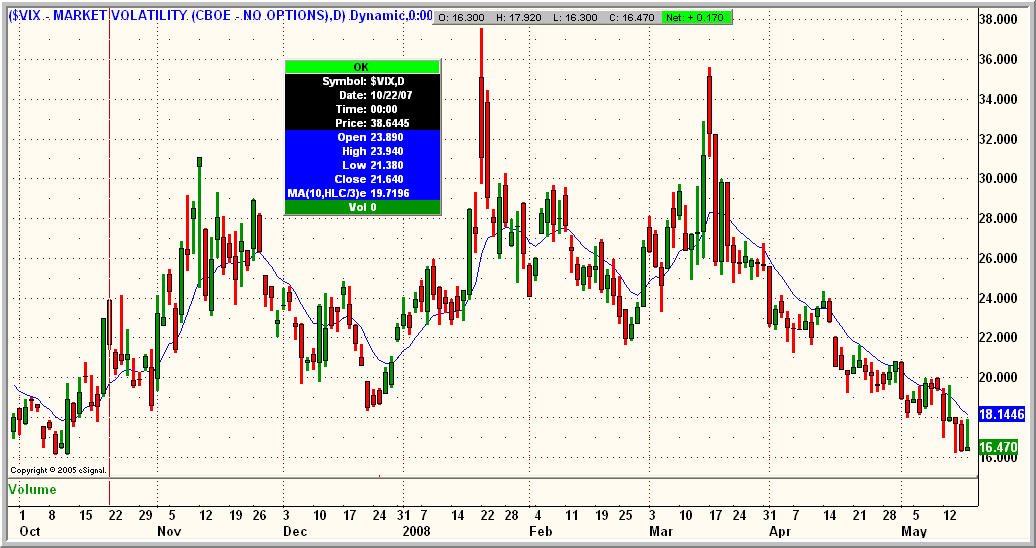Click the 'Time: 00:00' row
Viewport: 1036px width, 548px height.
tap(362, 109)
